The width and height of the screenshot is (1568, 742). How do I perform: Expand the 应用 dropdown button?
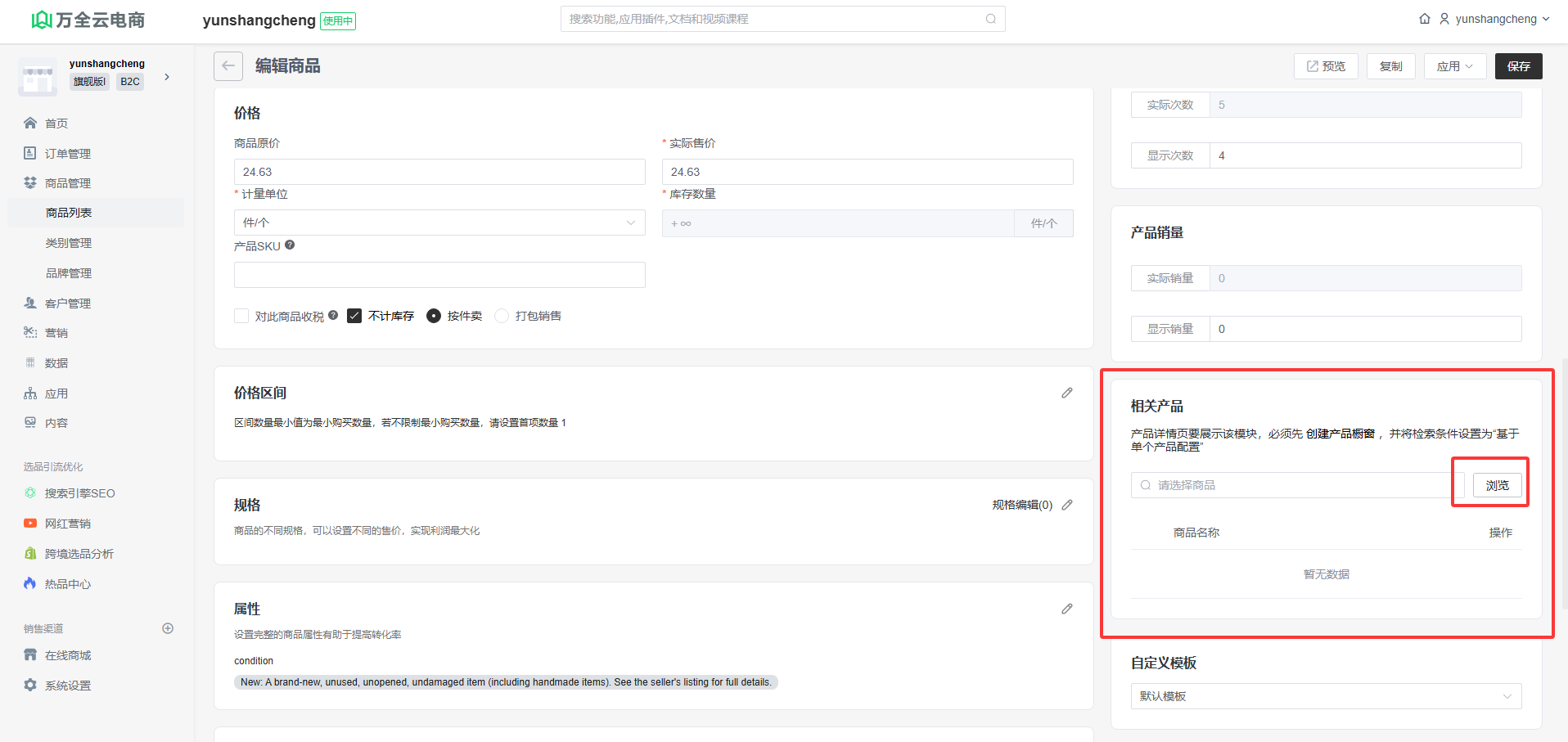pos(1454,66)
